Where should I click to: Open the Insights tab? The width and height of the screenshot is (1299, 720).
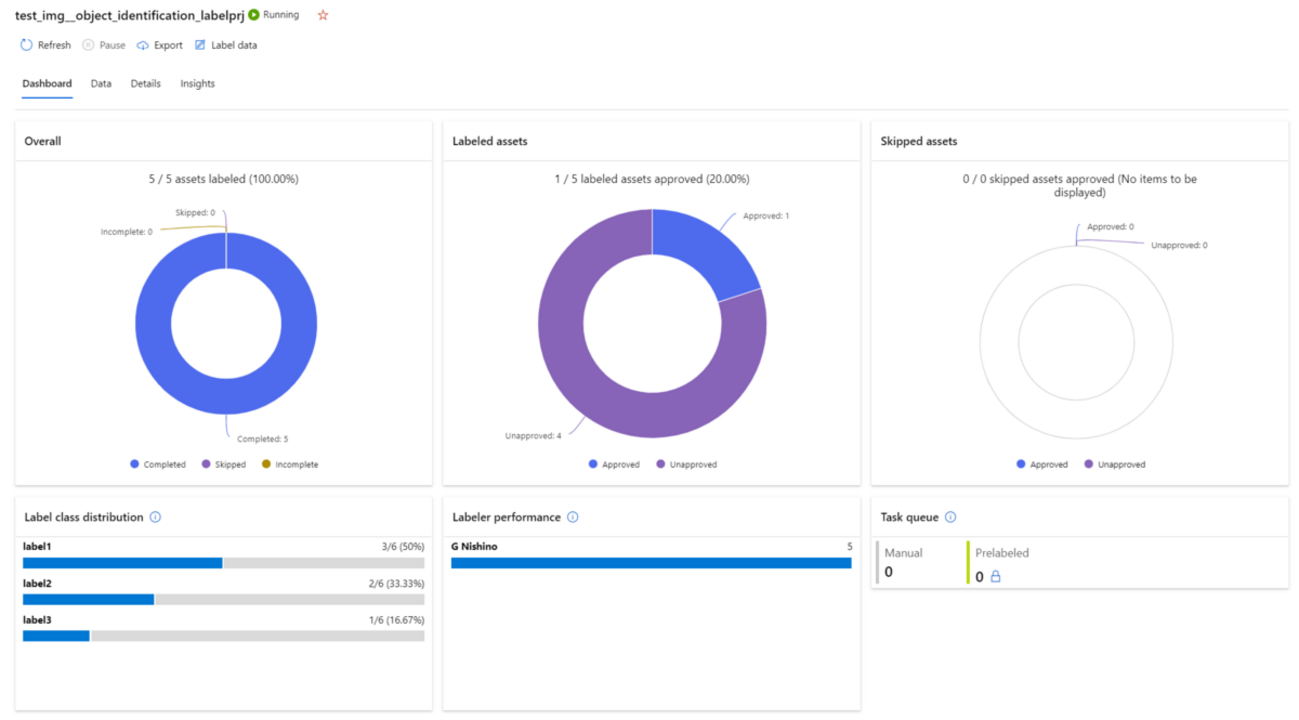tap(197, 84)
